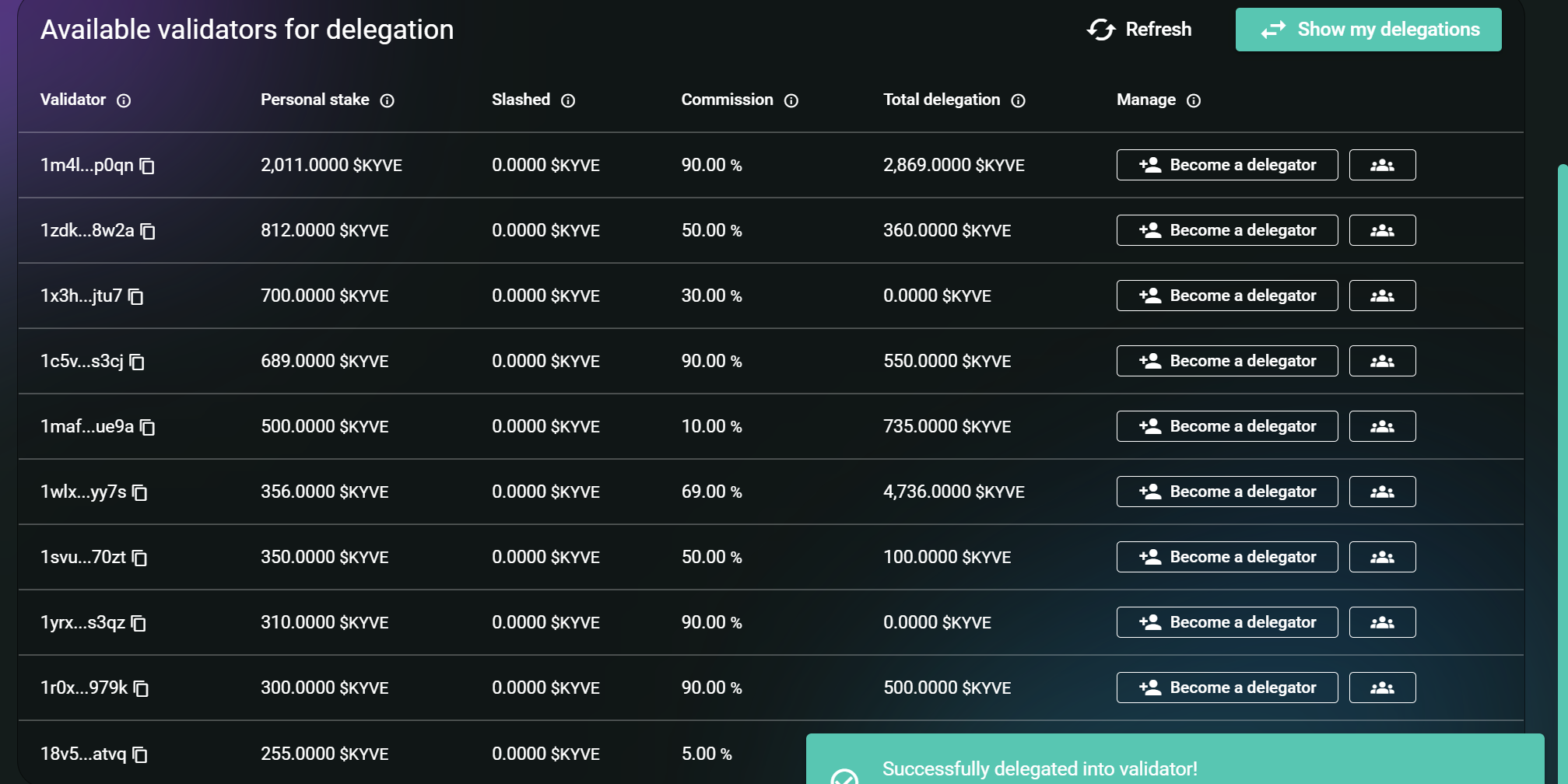Copy address of validator 18v5...atvq
The image size is (1568, 784).
pos(140,754)
